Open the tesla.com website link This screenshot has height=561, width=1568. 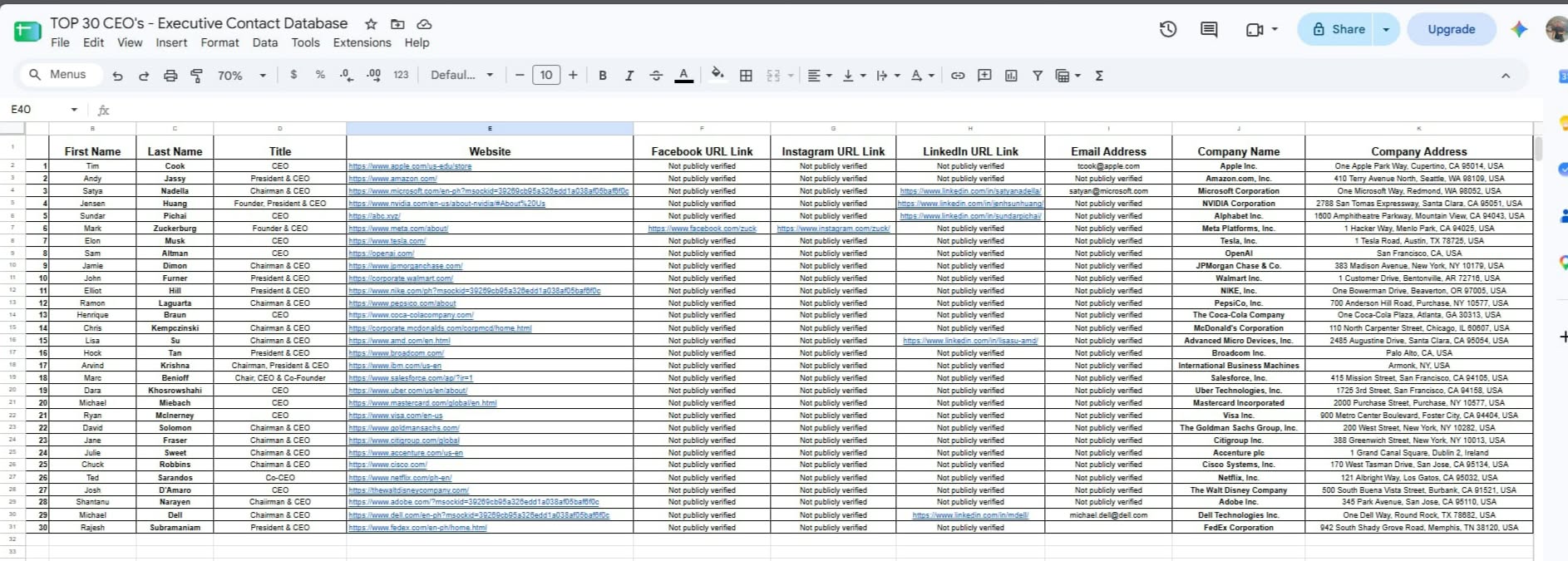tap(387, 241)
